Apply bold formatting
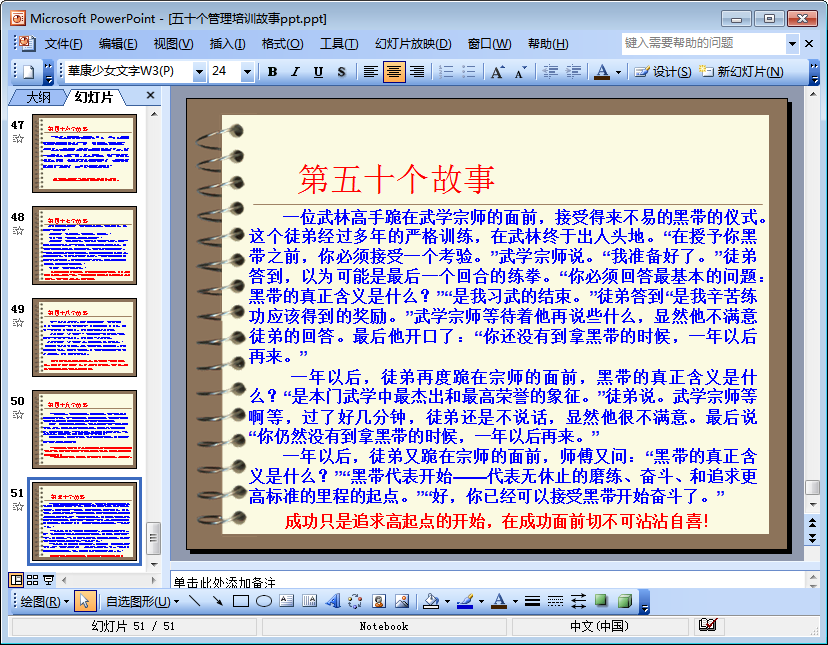Image resolution: width=828 pixels, height=645 pixels. click(272, 72)
